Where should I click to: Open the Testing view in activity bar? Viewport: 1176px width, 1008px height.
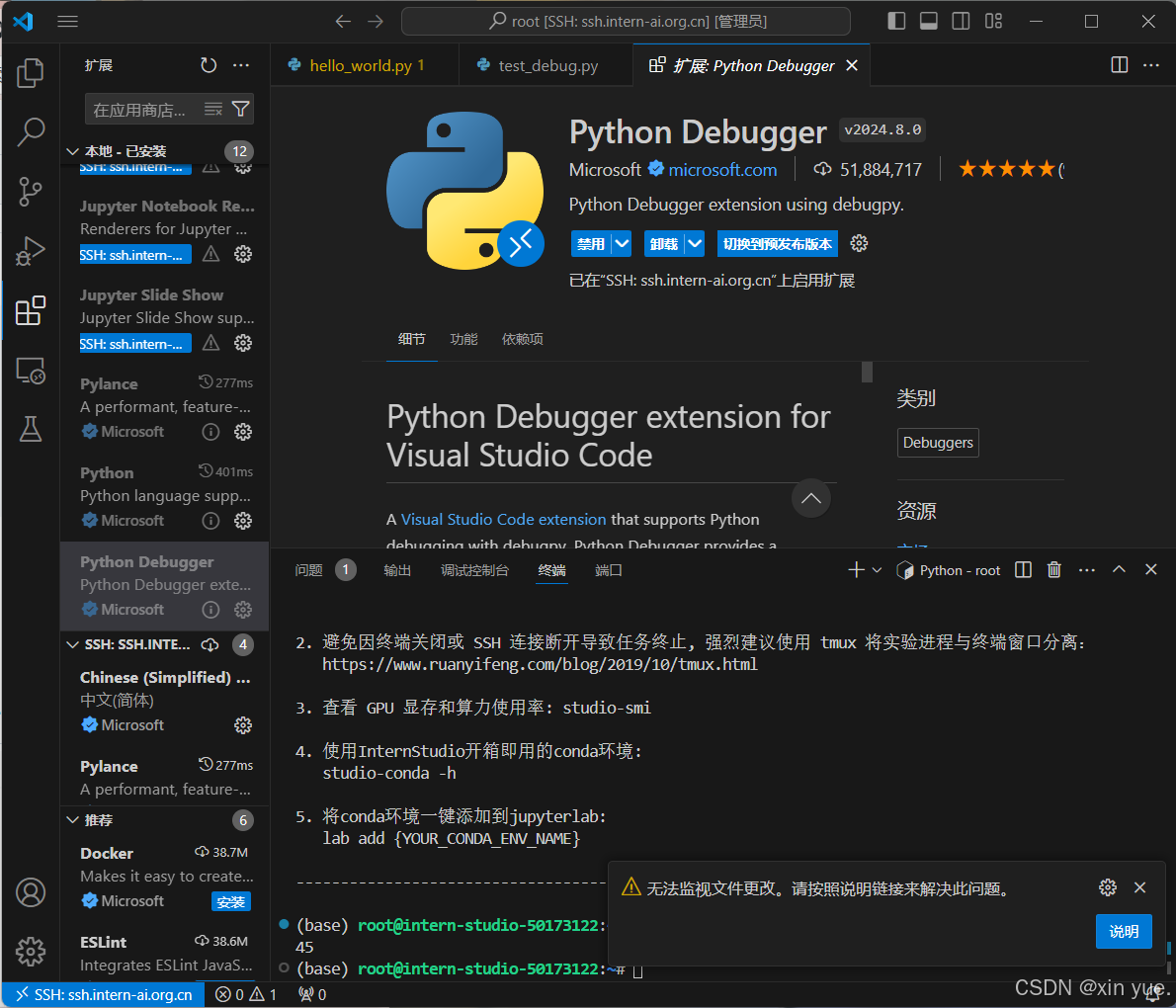tap(31, 429)
